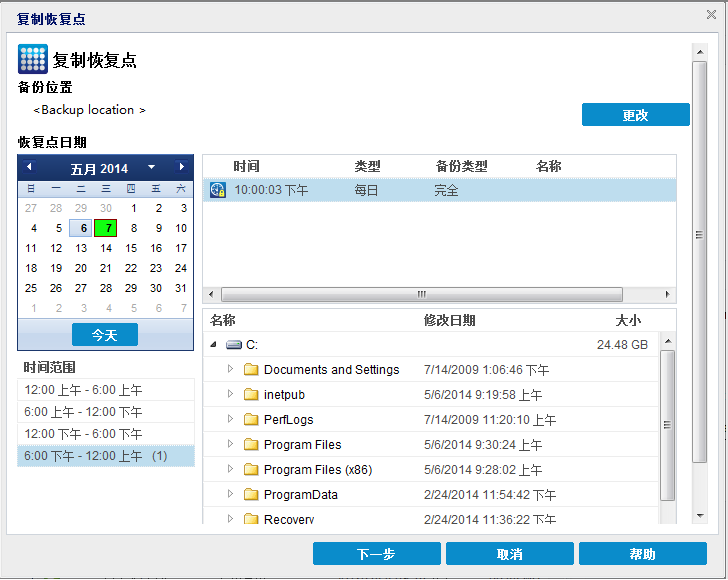The image size is (728, 580).
Task: Click the PerfLogs folder icon
Action: pos(251,420)
